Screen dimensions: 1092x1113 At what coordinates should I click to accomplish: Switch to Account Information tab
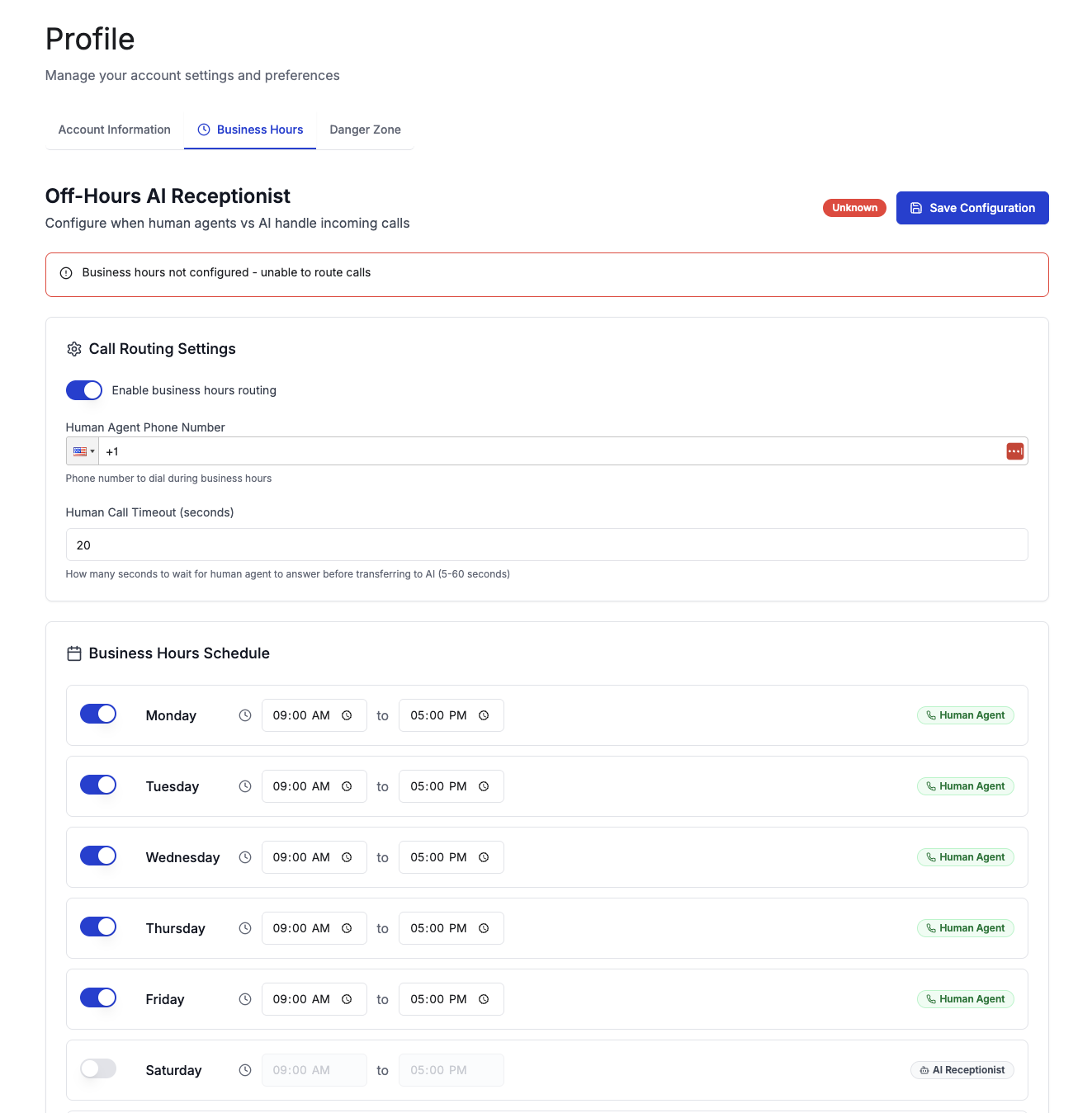coord(115,130)
